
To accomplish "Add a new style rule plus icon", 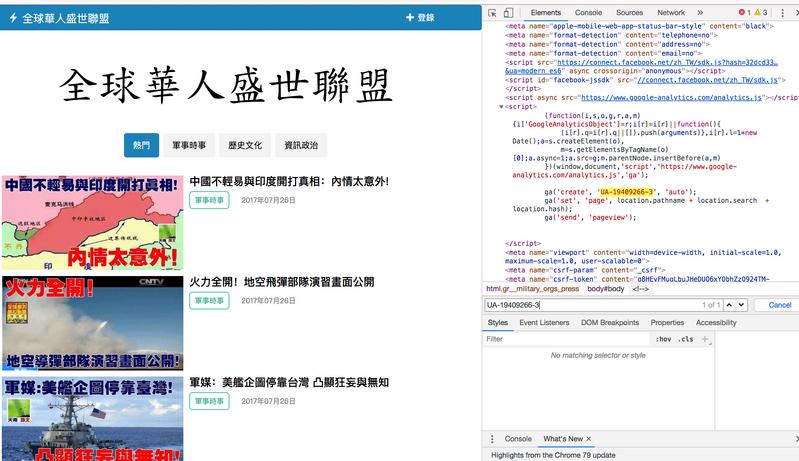I will click(706, 339).
